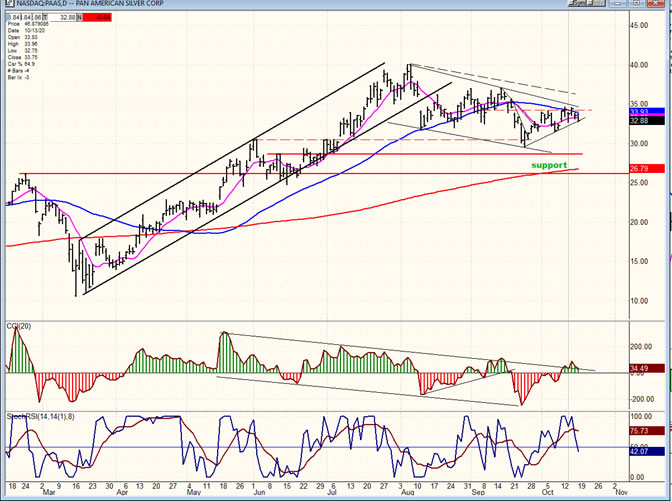Click the Oct month label on the time axis

(x=548, y=492)
